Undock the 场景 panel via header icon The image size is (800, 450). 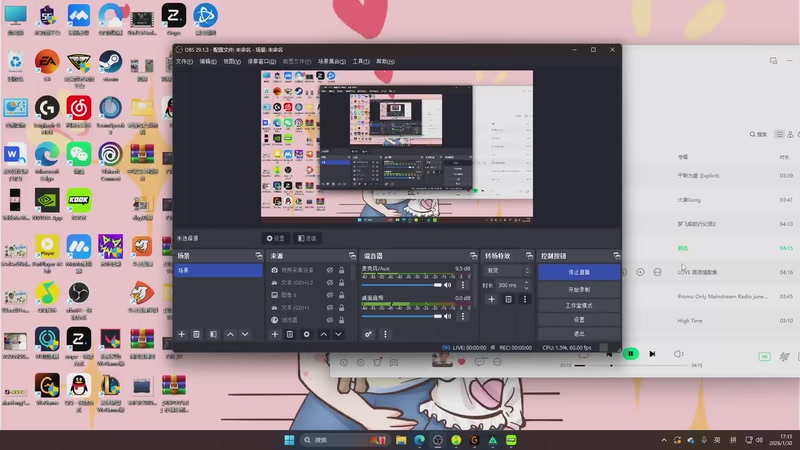tap(259, 256)
